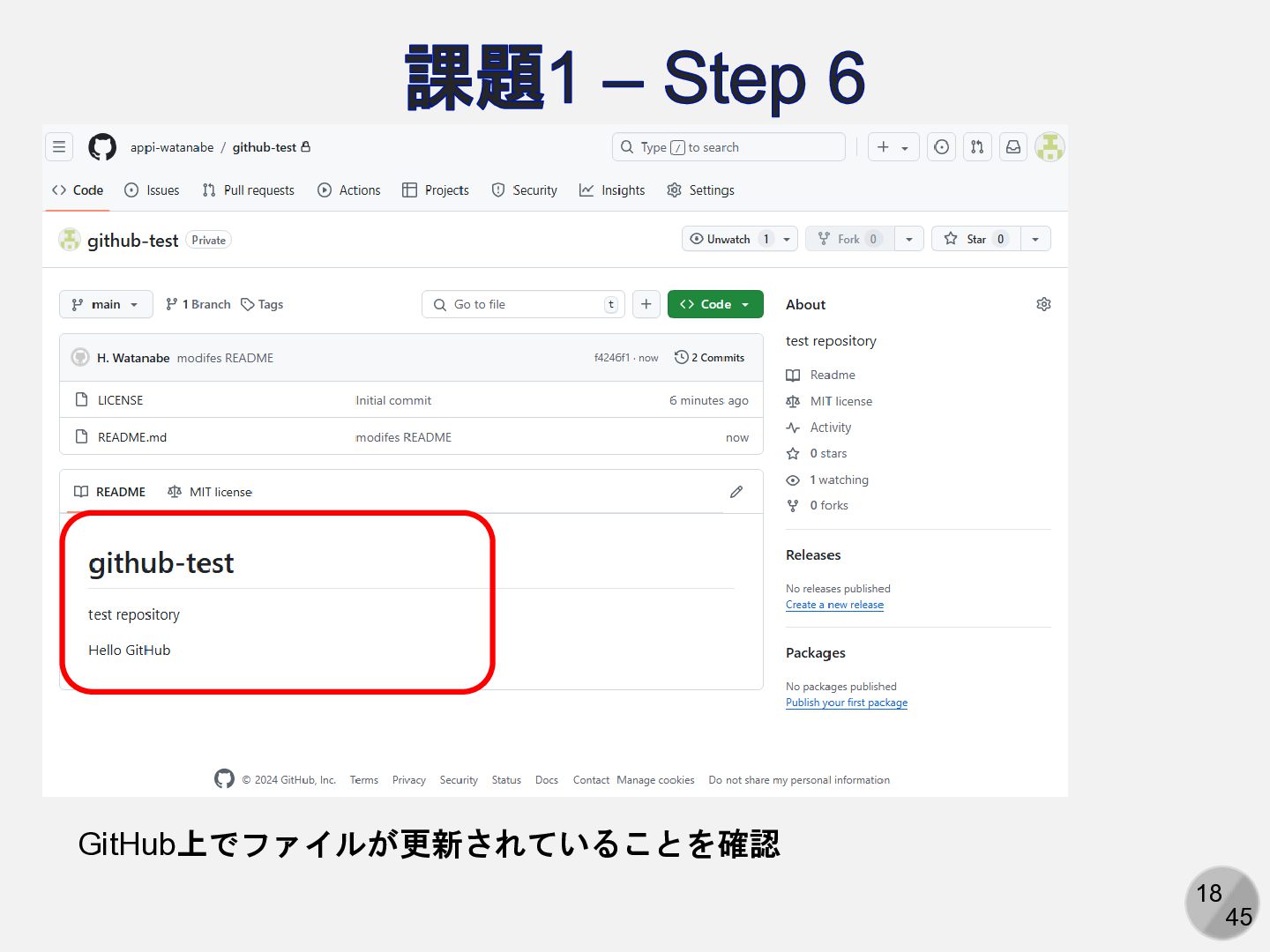Click the footer GitHub logo icon

coord(224,778)
